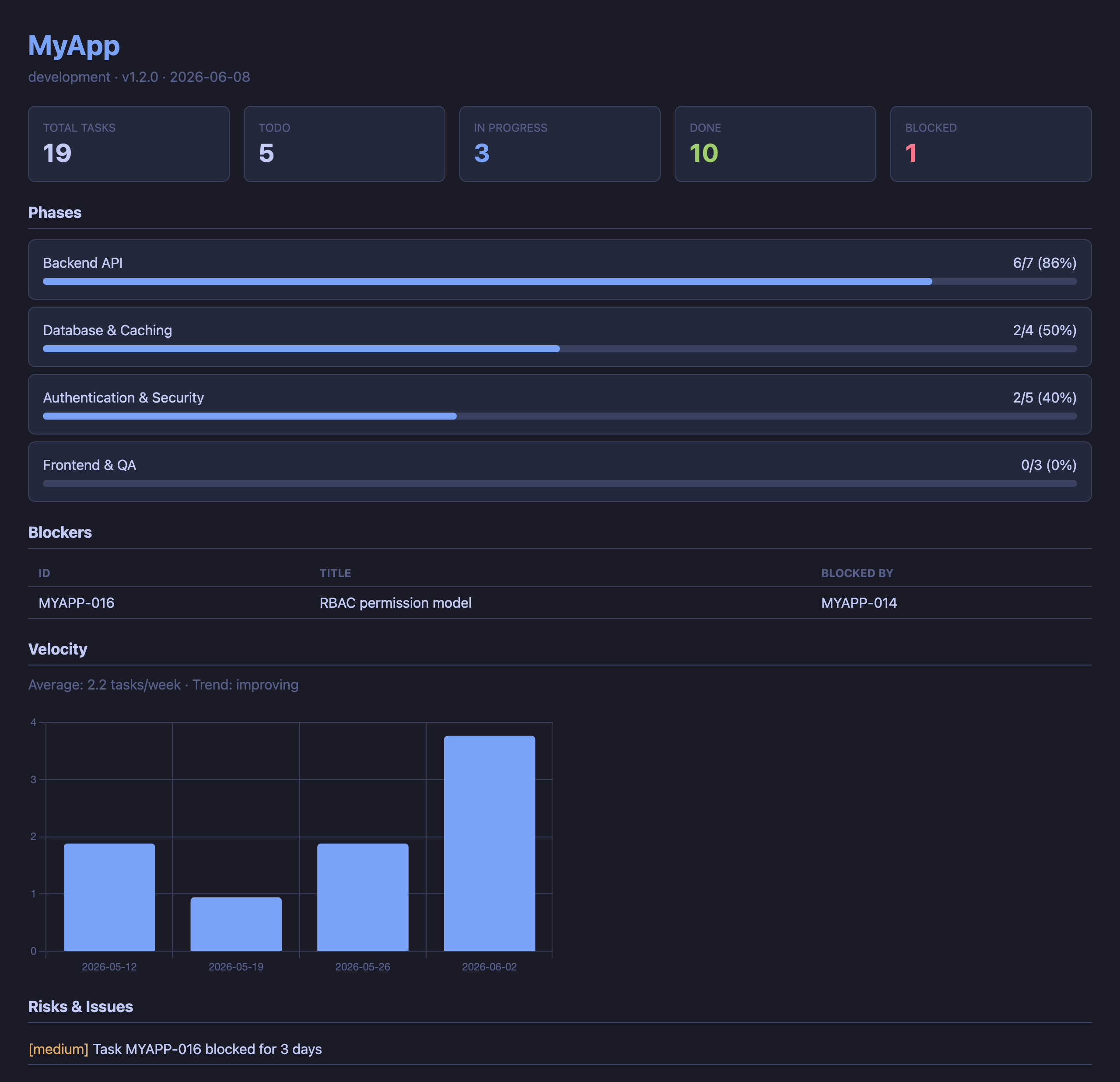Select 'Task MYAPP-016 blocked for 3 days' risk

tap(207, 1050)
